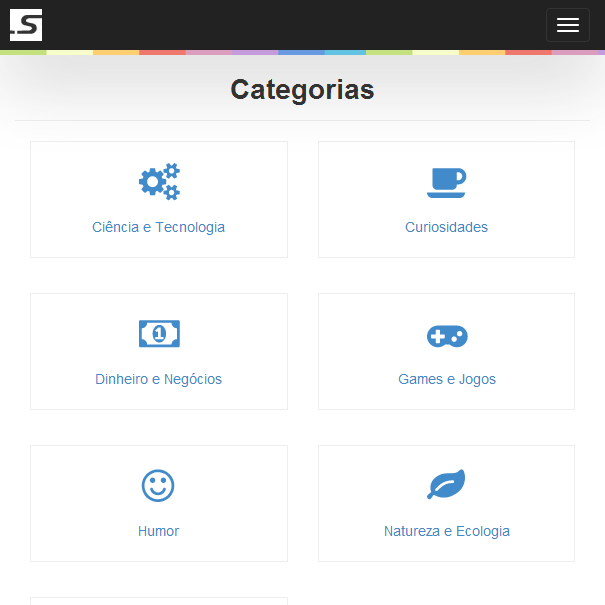Open the Ciência e Tecnologia link
Image resolution: width=605 pixels, height=605 pixels.
[158, 227]
